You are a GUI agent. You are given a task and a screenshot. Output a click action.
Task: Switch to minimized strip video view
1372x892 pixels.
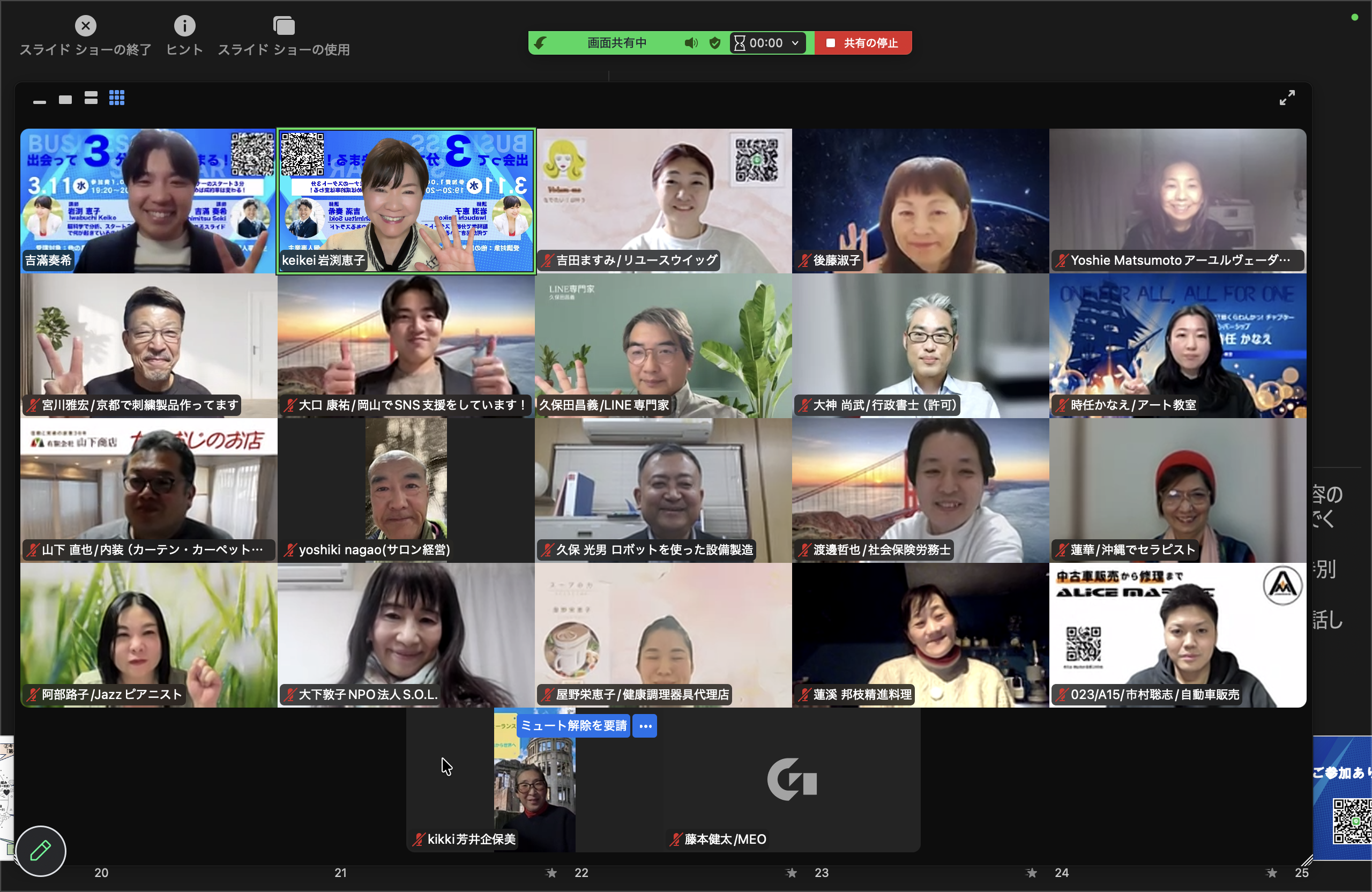point(39,101)
